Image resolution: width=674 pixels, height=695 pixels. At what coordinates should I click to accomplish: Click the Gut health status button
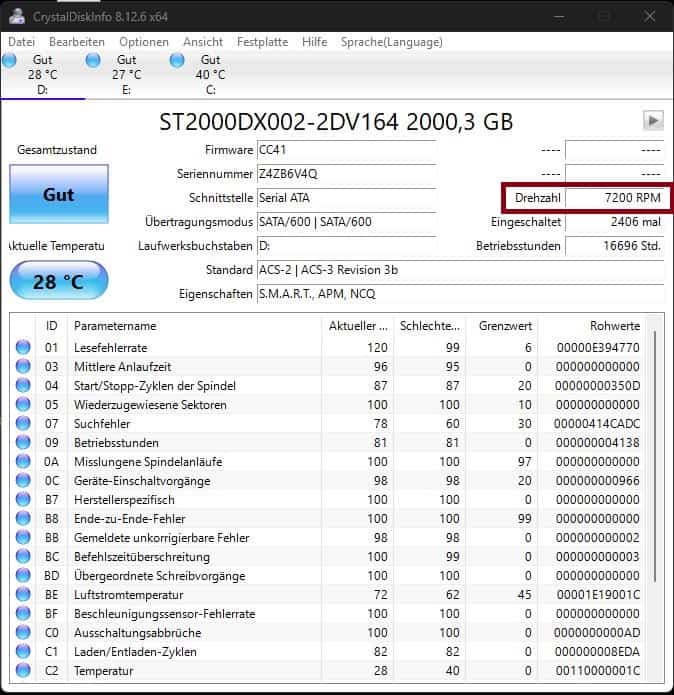59,194
